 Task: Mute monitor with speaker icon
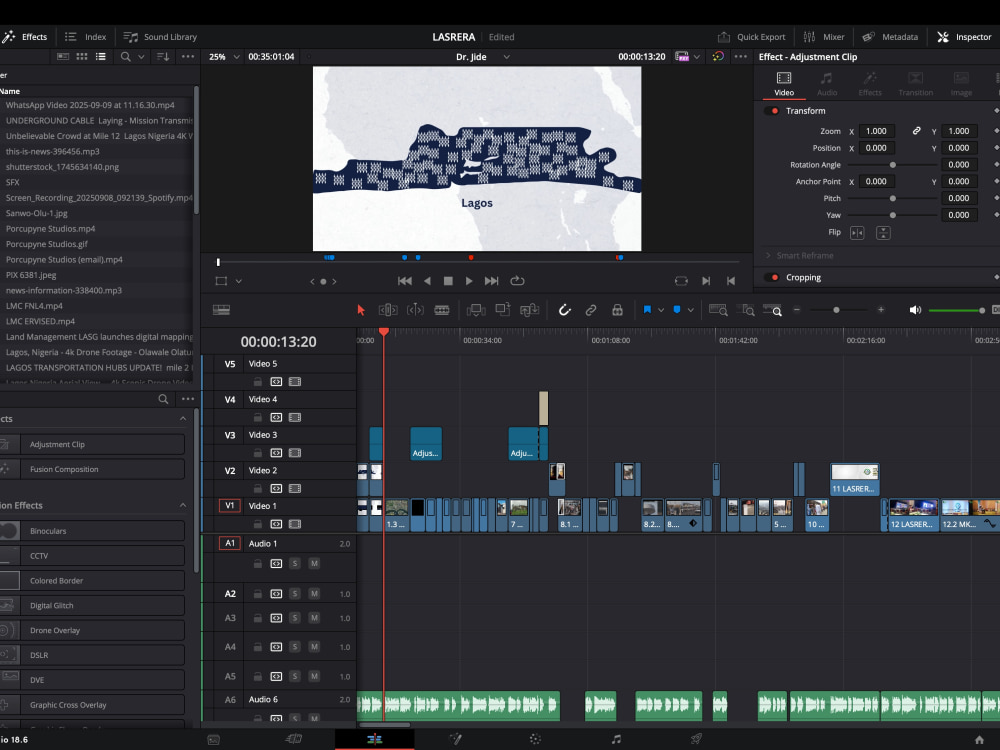click(x=915, y=310)
